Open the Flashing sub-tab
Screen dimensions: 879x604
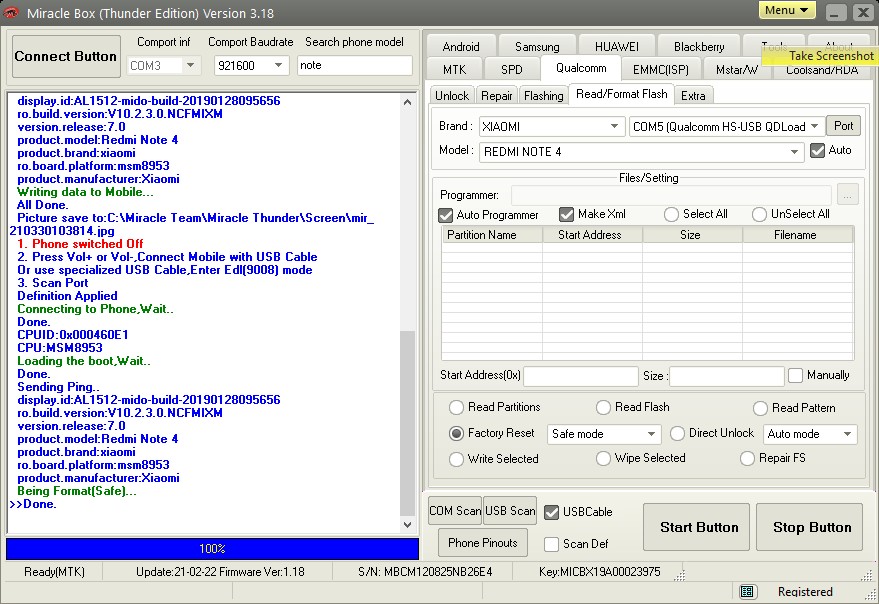coord(544,96)
